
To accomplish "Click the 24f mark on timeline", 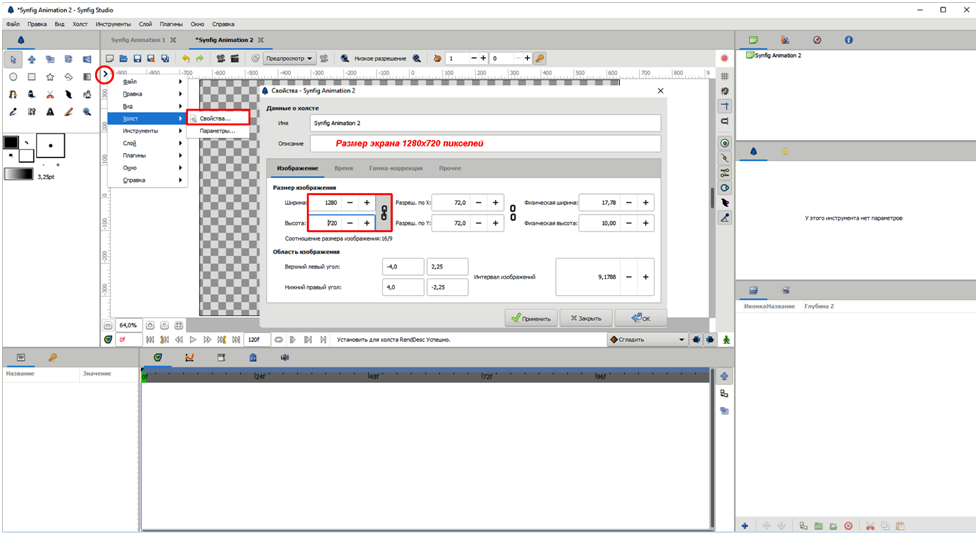I will click(259, 377).
